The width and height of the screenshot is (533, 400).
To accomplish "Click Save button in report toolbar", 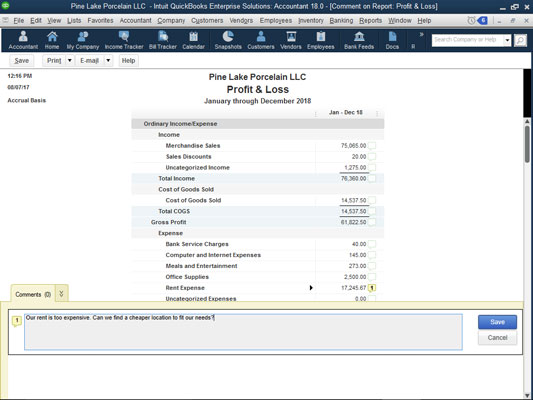I will click(21, 60).
